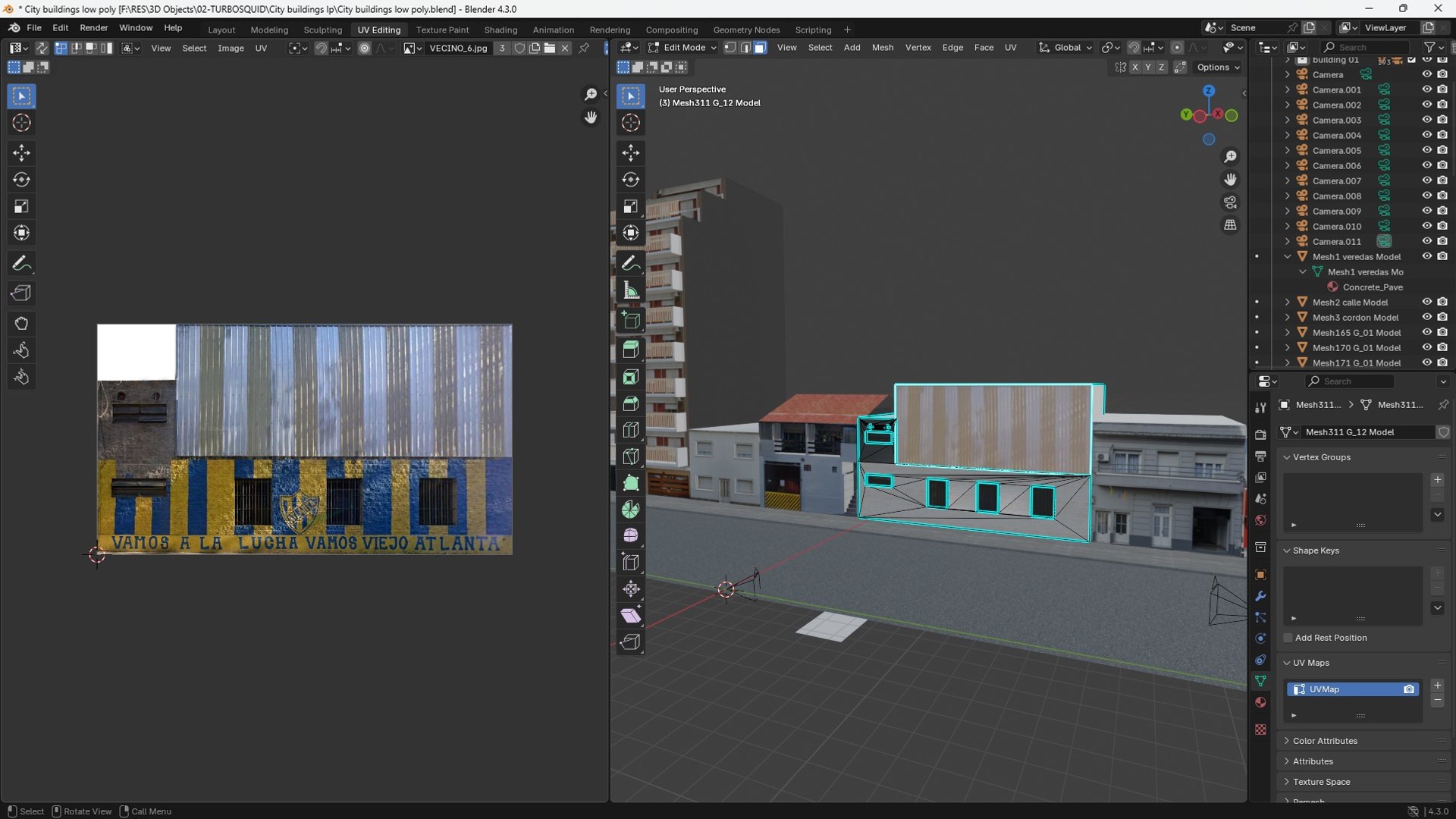
Task: Select the Smooth tool
Action: point(630,536)
